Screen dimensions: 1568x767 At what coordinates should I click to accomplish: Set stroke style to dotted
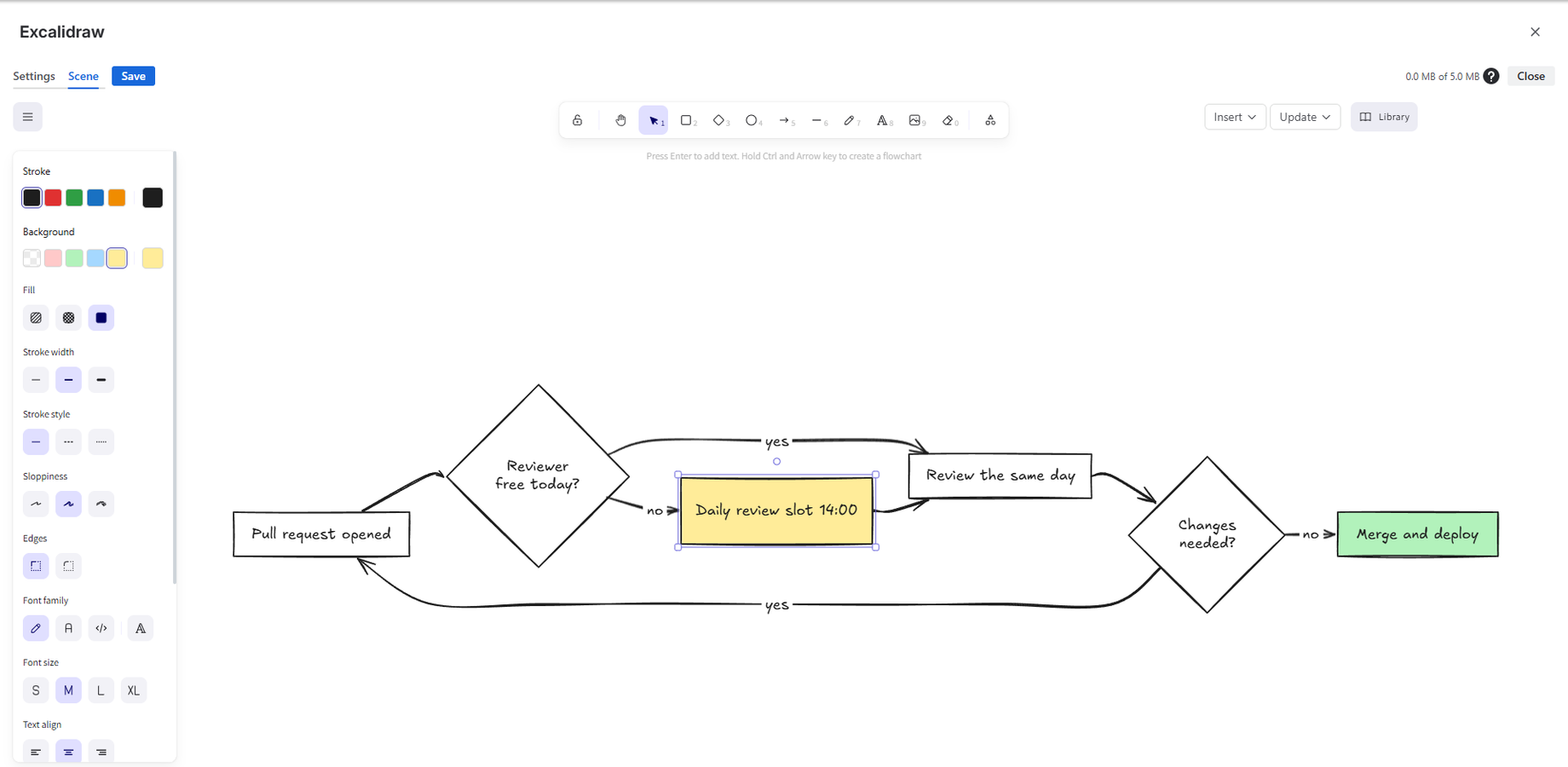pos(101,441)
